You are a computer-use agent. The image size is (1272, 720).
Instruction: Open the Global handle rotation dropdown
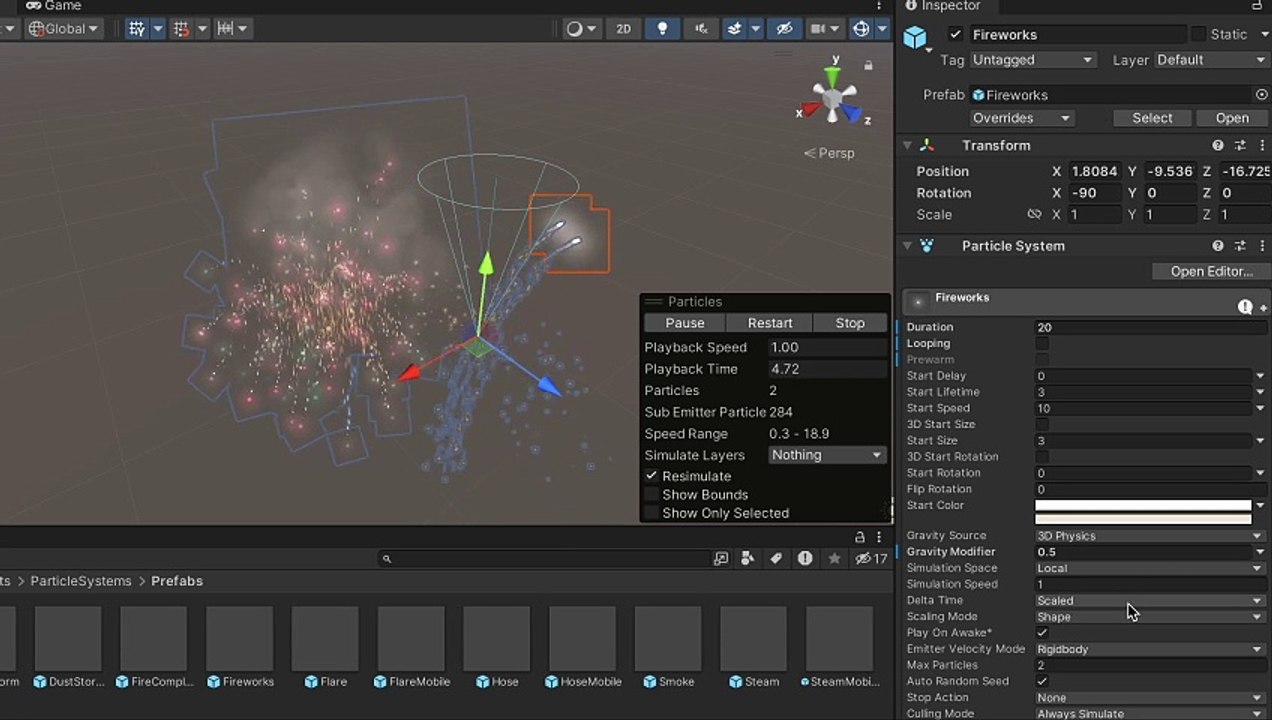65,29
